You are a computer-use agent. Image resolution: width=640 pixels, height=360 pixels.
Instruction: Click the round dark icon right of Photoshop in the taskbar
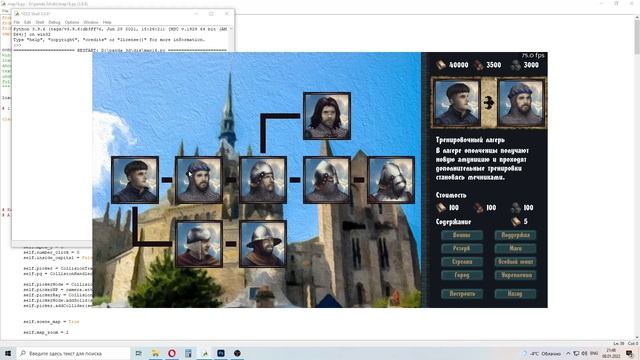[x=237, y=353]
